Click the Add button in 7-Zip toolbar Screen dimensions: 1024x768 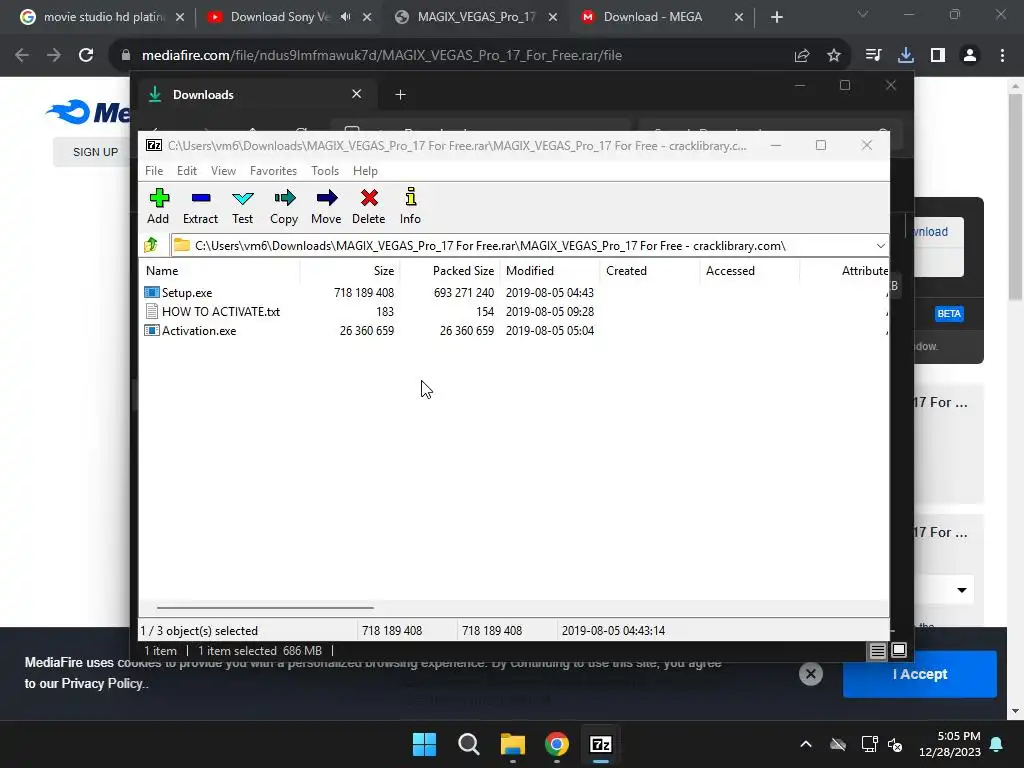point(158,206)
